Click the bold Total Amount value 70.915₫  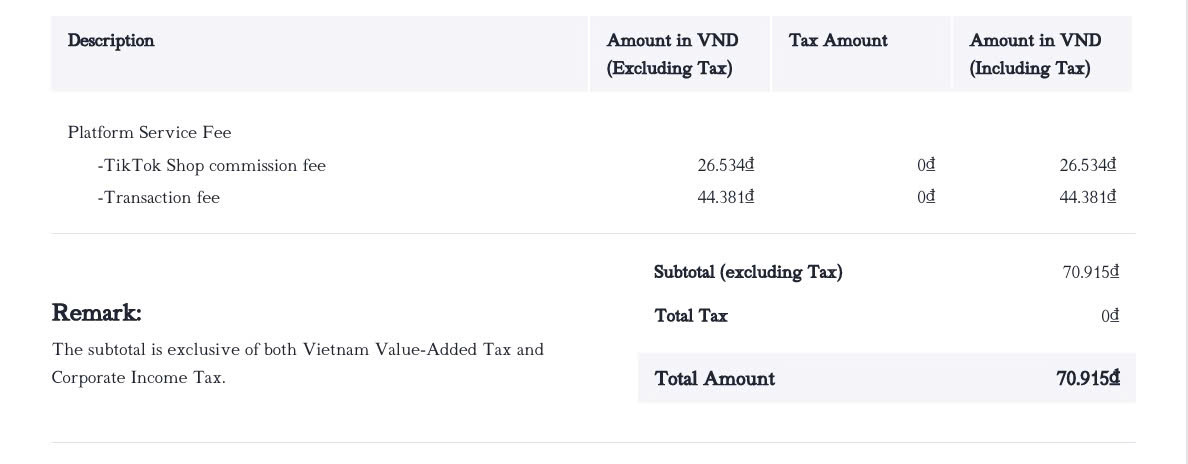(x=1088, y=378)
